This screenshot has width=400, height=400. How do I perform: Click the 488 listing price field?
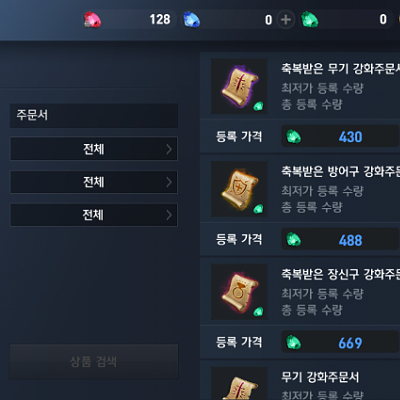pyautogui.click(x=340, y=240)
